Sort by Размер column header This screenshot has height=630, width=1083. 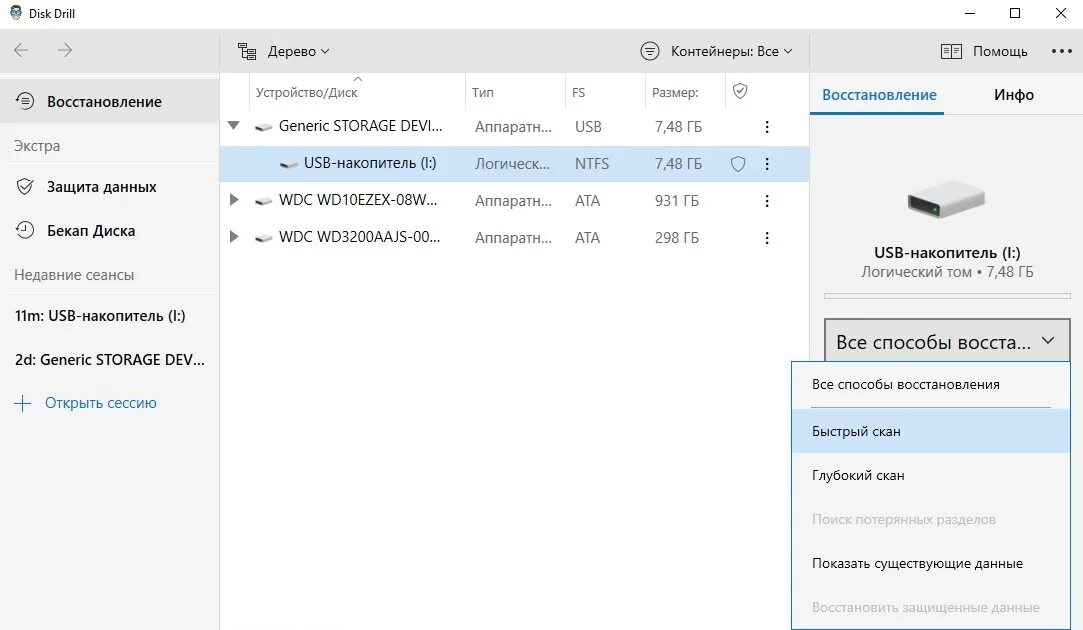(675, 92)
